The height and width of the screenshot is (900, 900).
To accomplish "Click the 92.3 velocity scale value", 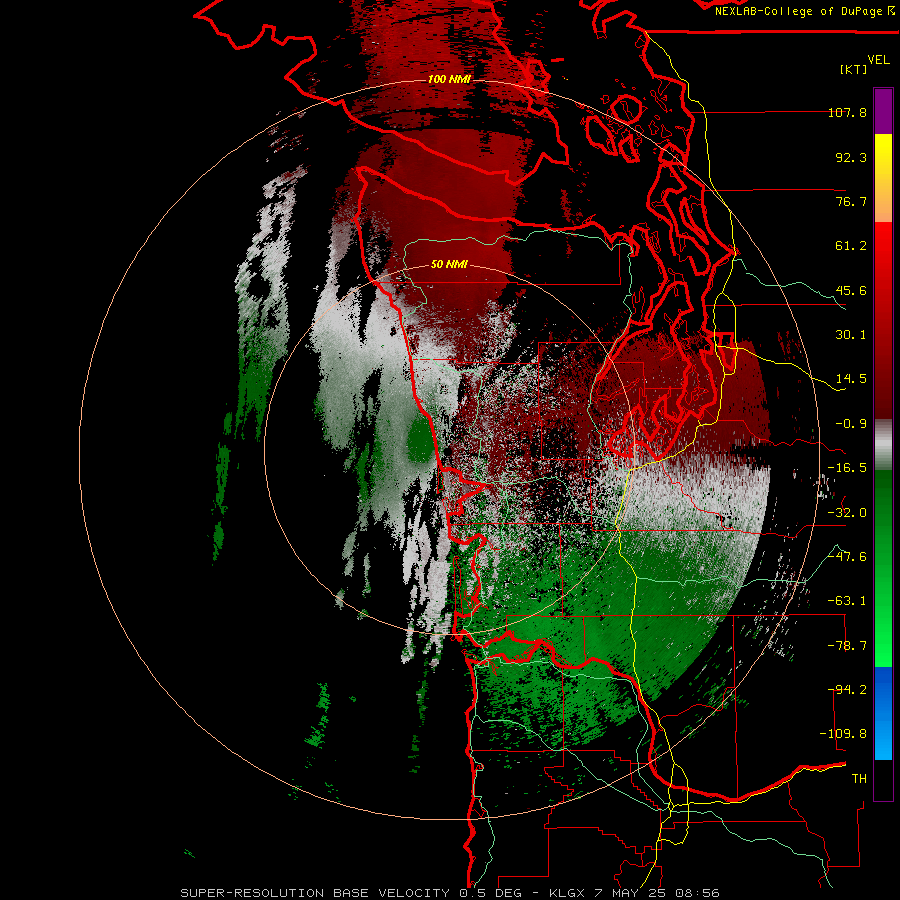I will [x=851, y=157].
